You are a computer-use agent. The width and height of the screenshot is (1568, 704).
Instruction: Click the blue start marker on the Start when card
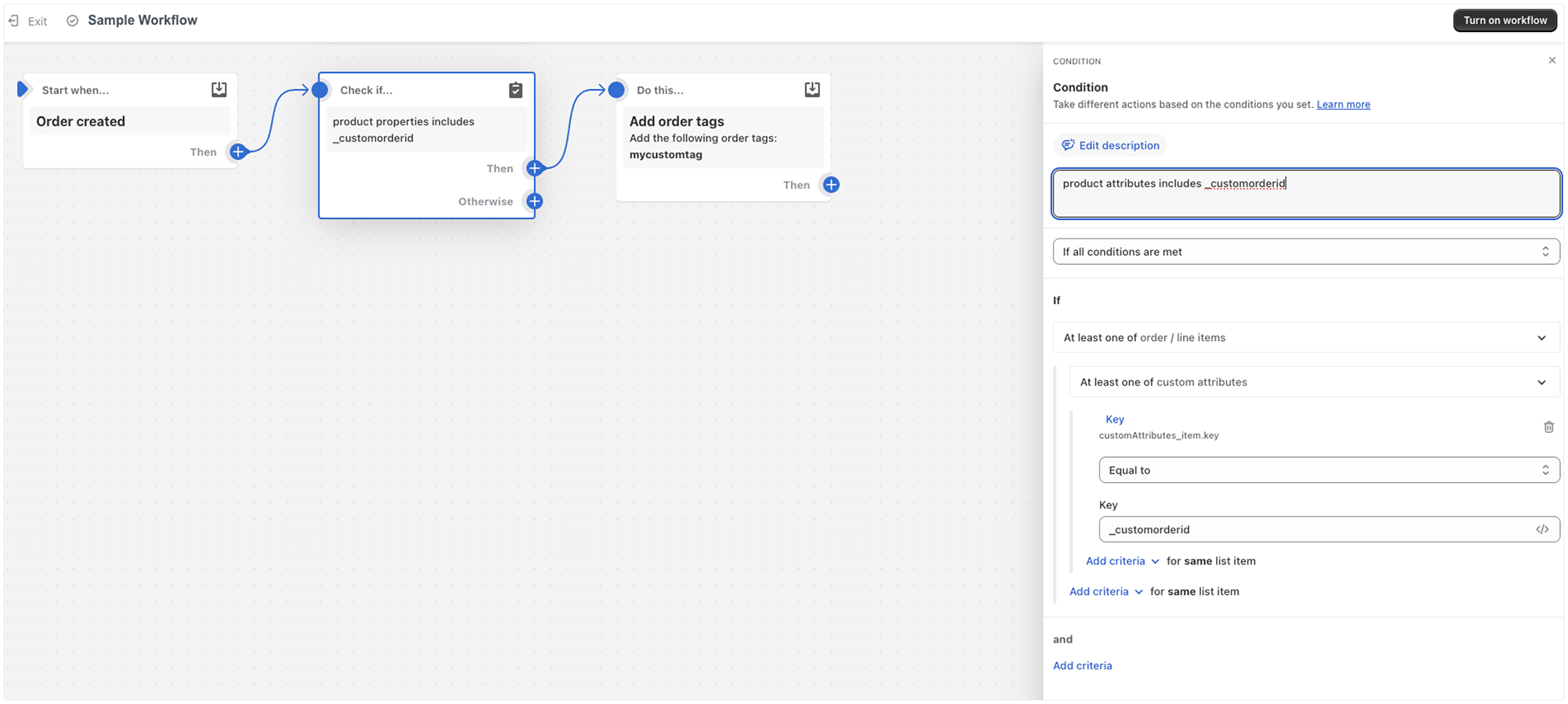click(x=22, y=89)
